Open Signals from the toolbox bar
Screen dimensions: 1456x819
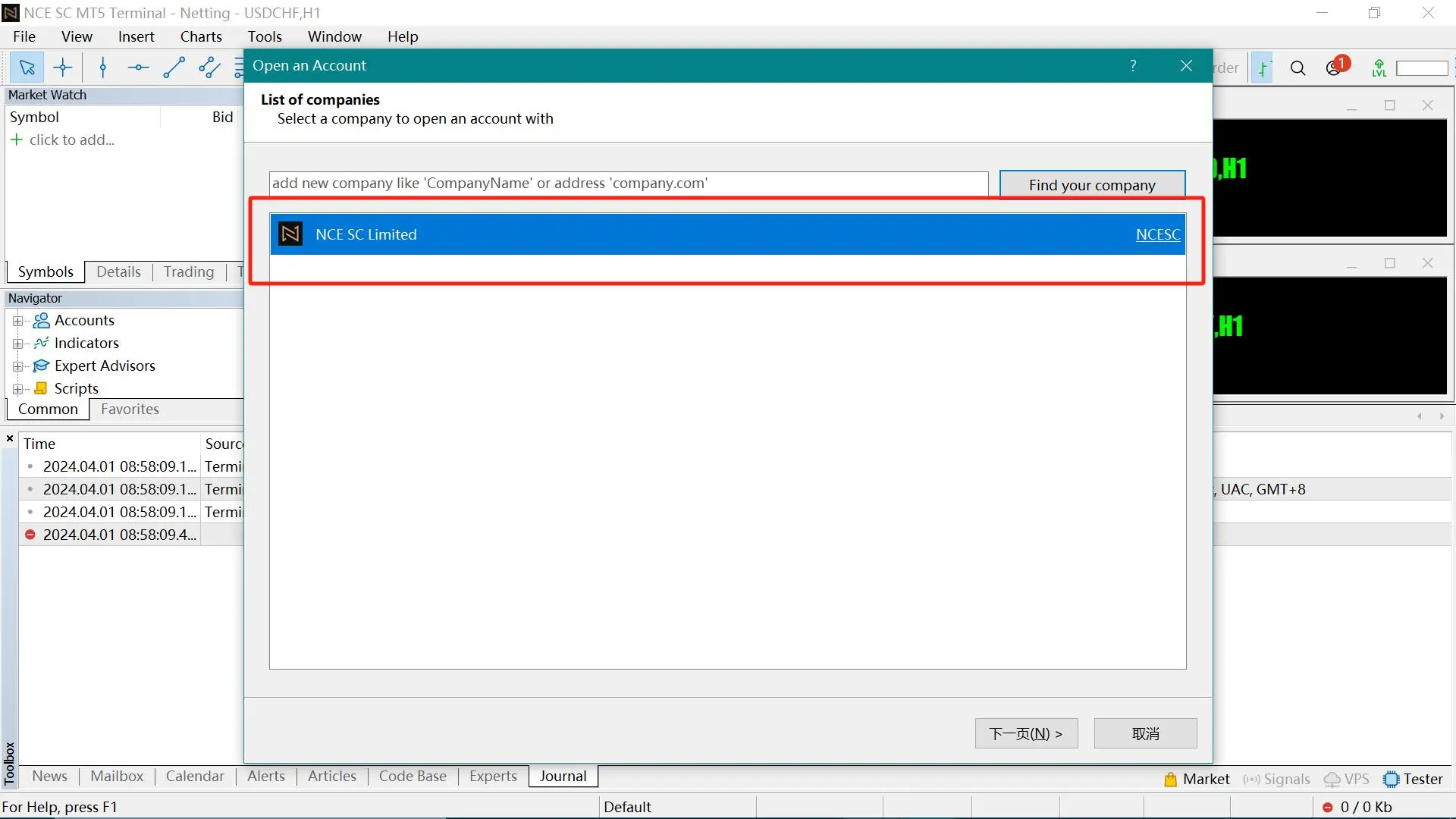point(1277,779)
